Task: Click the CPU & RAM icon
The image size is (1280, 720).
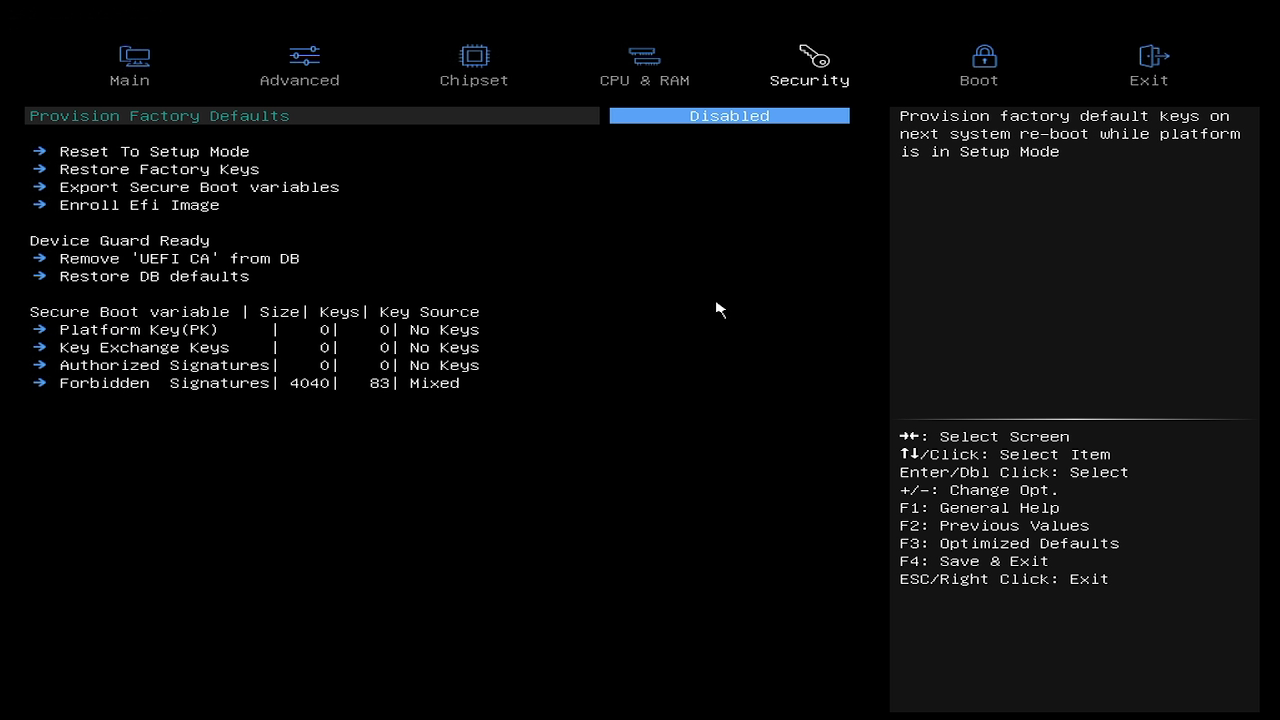Action: (643, 56)
